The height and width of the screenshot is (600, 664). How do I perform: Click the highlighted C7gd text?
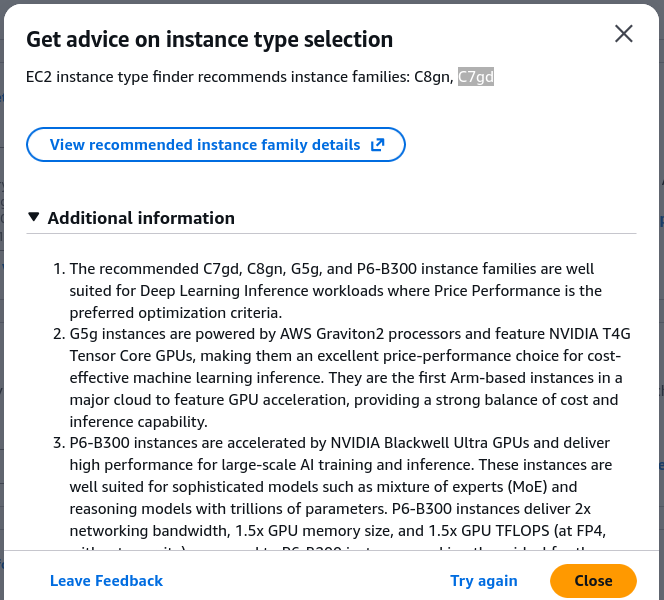(476, 77)
